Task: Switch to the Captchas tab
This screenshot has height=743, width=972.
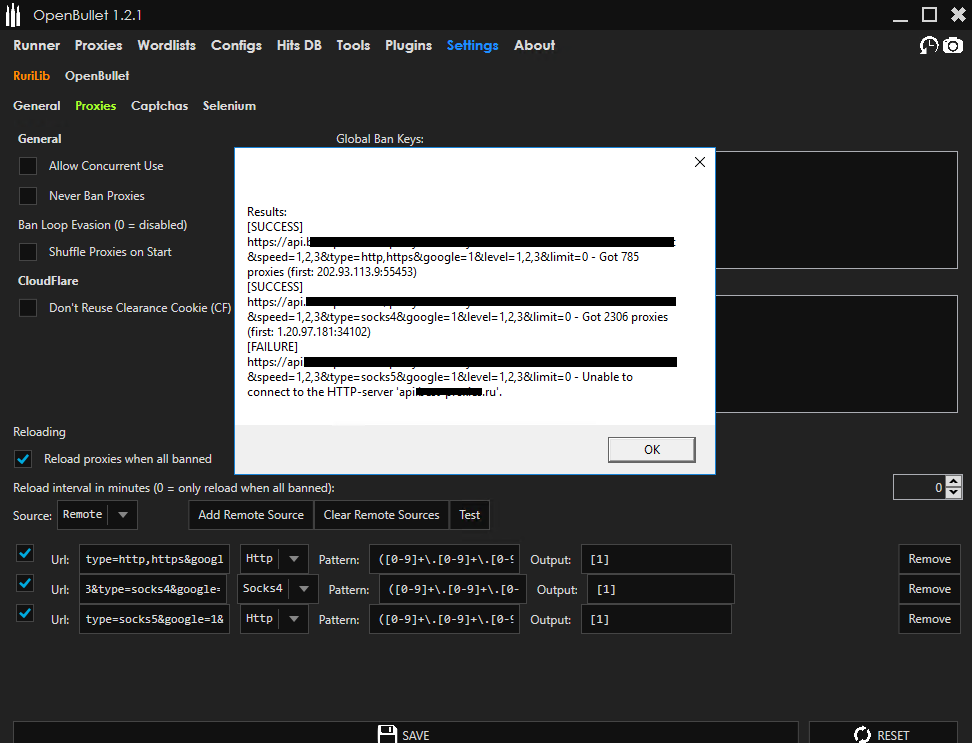Action: pos(159,105)
